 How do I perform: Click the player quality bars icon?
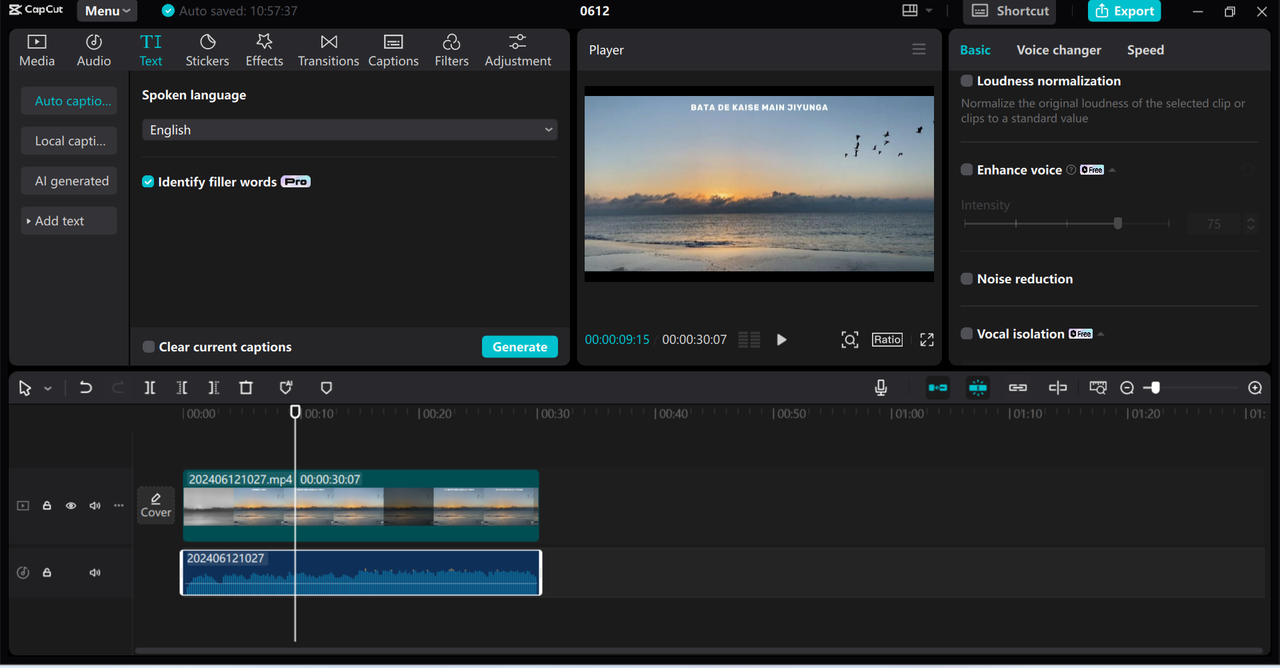tap(749, 340)
